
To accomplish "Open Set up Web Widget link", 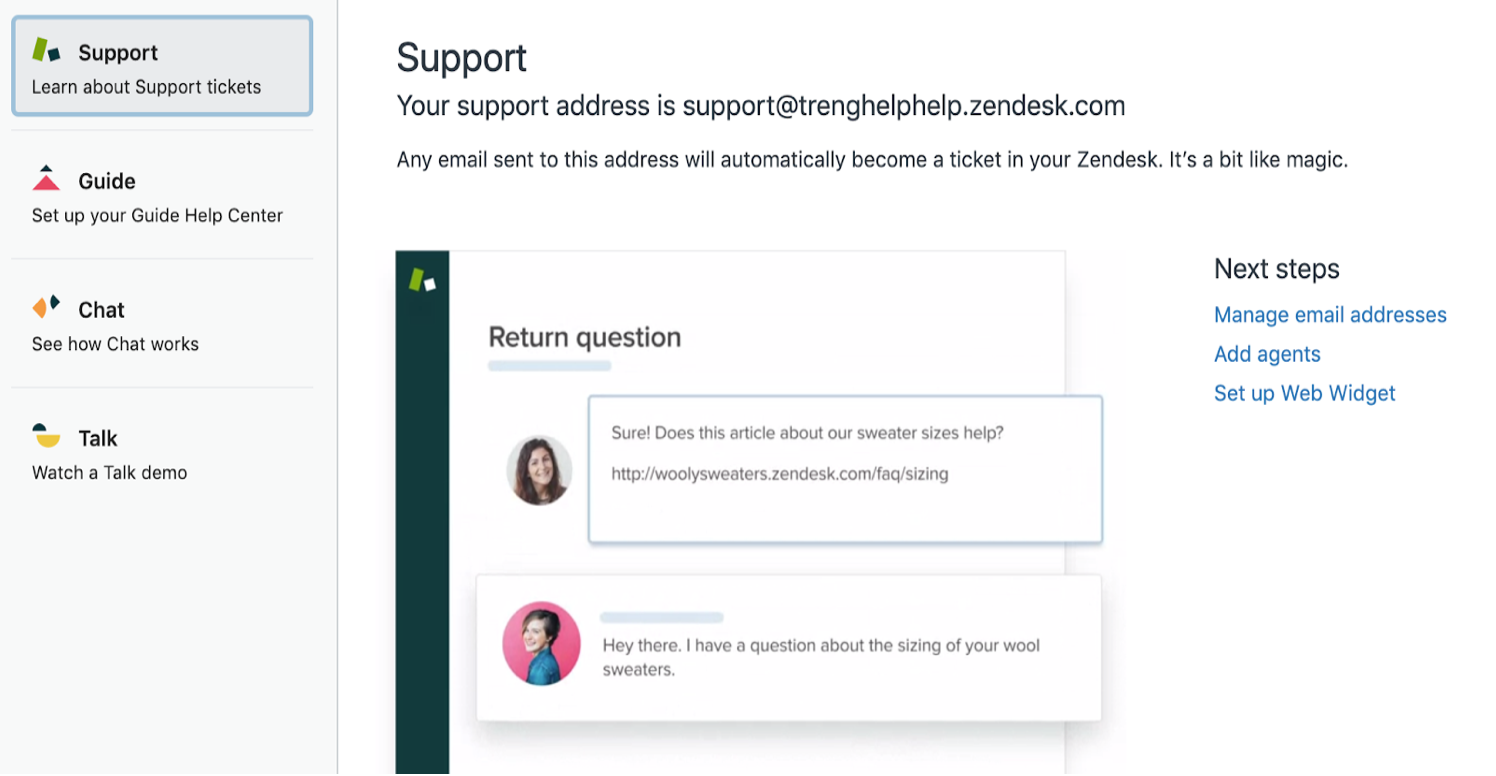I will click(1304, 393).
